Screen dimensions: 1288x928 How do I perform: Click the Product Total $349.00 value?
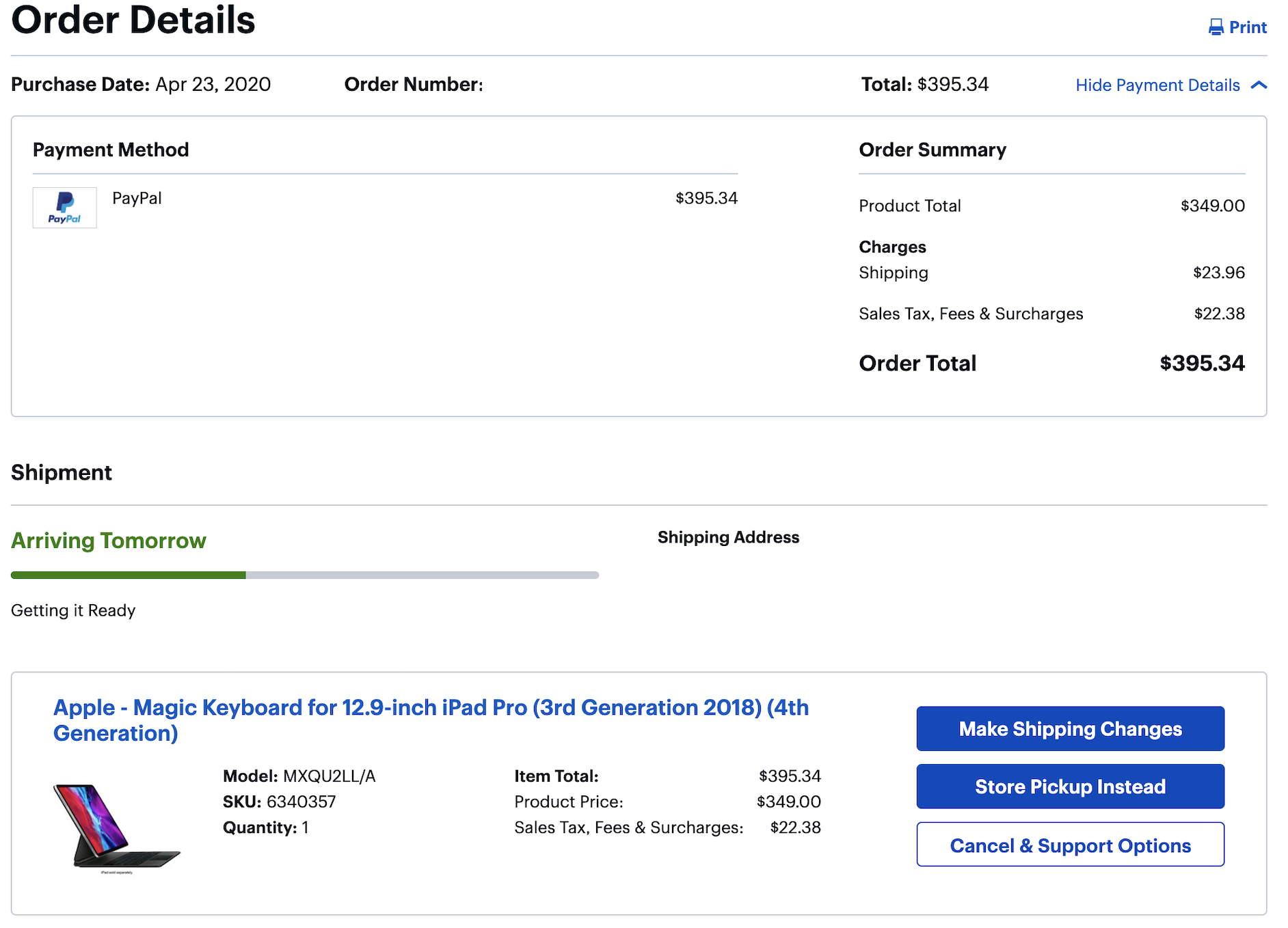click(x=1213, y=206)
